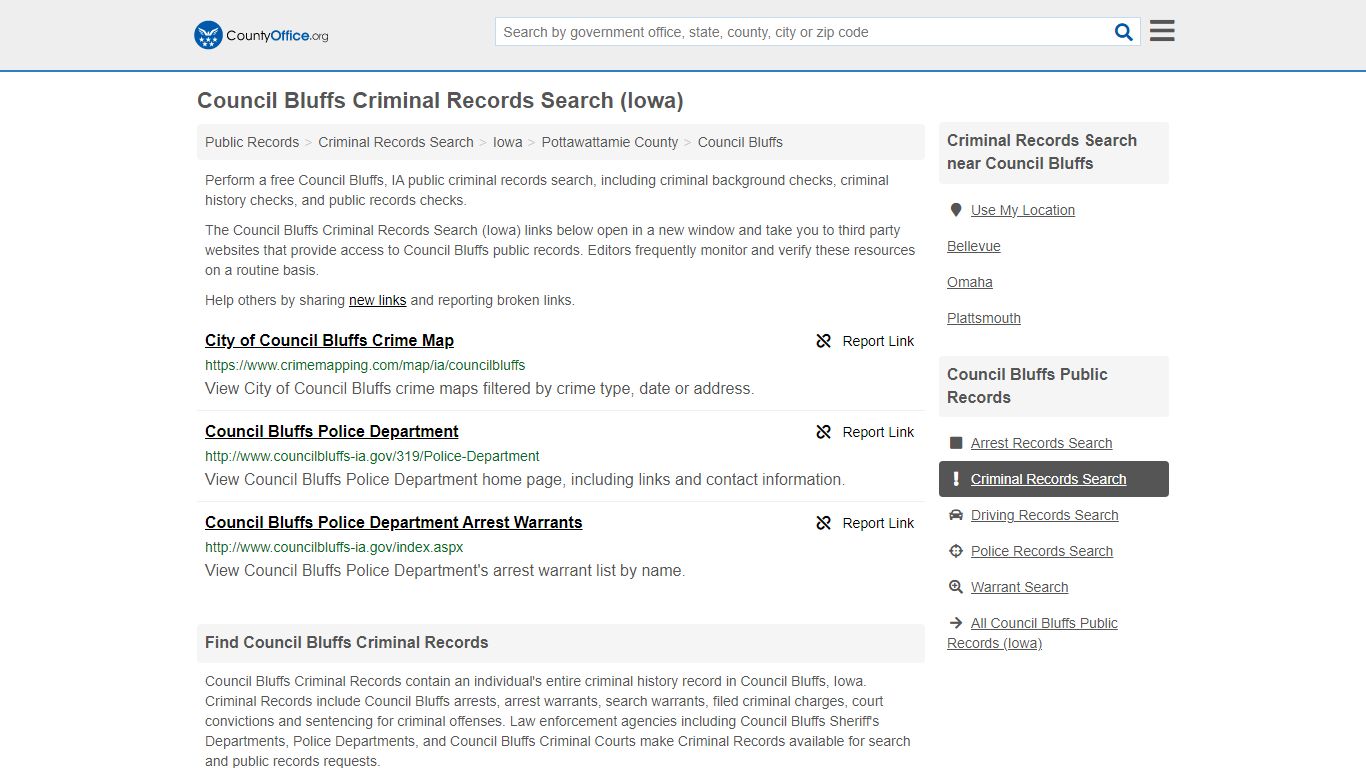Click Criminal Records Search near Council Bluffs heading
The width and height of the screenshot is (1366, 768).
(1042, 152)
